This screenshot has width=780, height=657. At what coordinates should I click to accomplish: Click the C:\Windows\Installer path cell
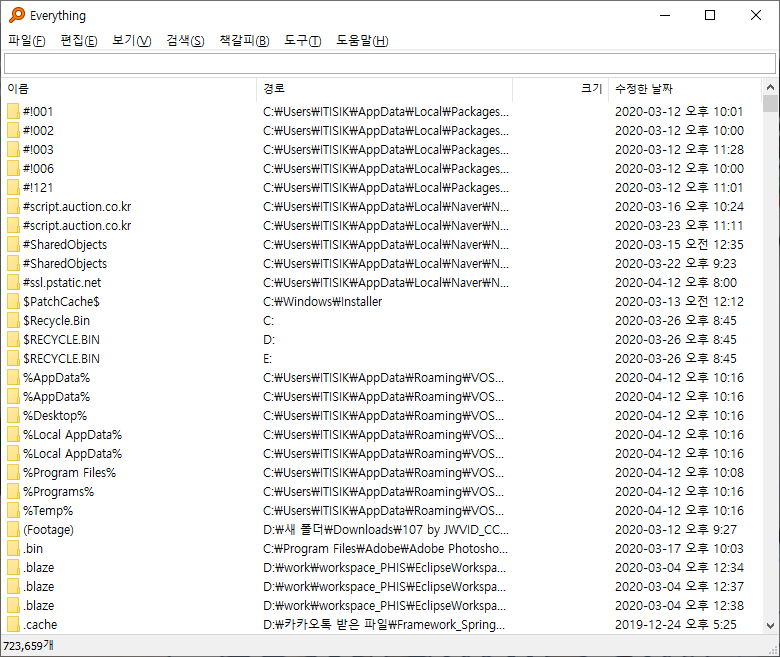(322, 301)
